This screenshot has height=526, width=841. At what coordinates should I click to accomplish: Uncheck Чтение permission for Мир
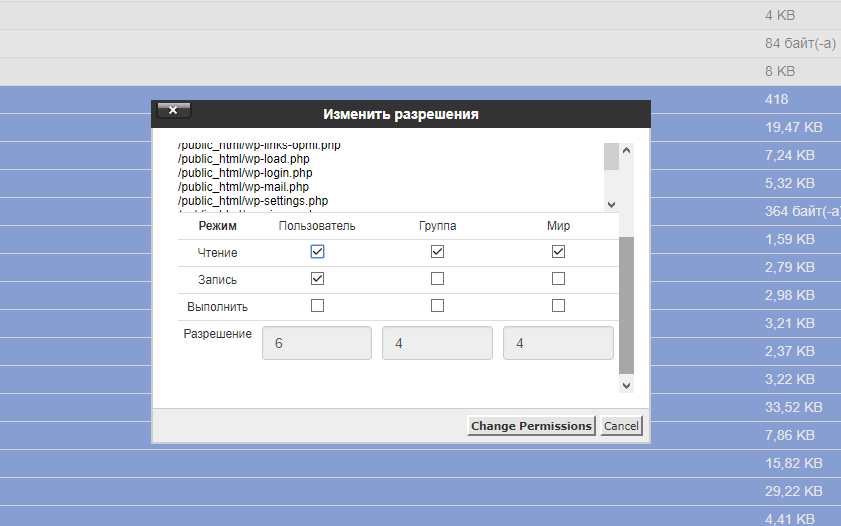coord(558,252)
